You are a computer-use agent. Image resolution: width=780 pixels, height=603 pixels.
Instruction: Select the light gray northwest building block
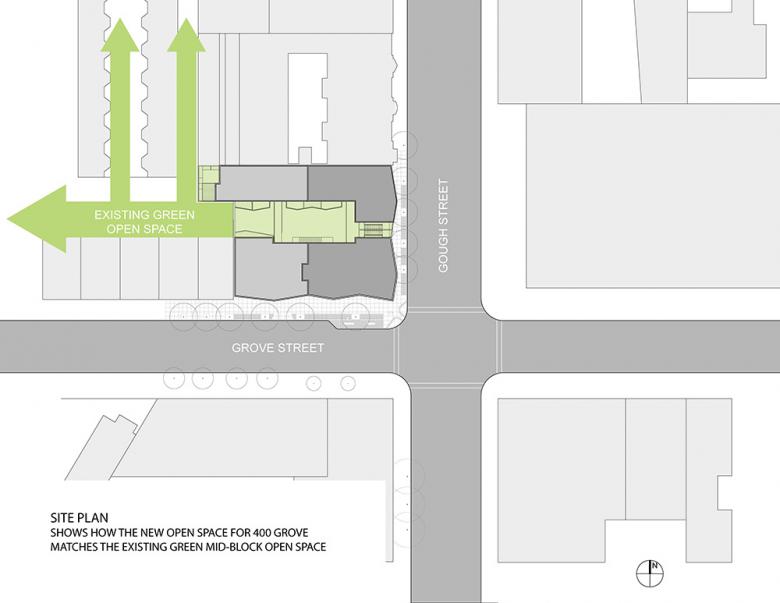pyautogui.click(x=262, y=183)
